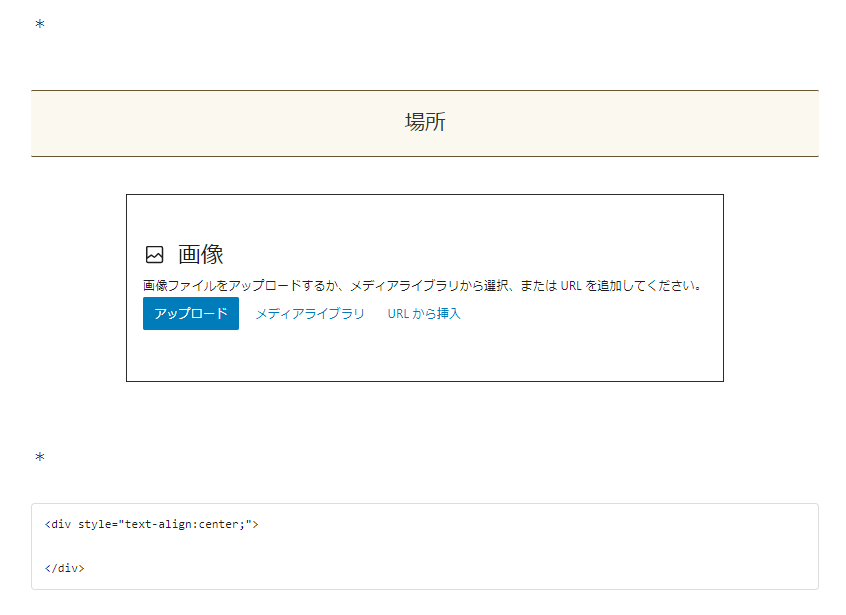Select the 画像 block image icon
The image size is (846, 615).
(x=154, y=255)
